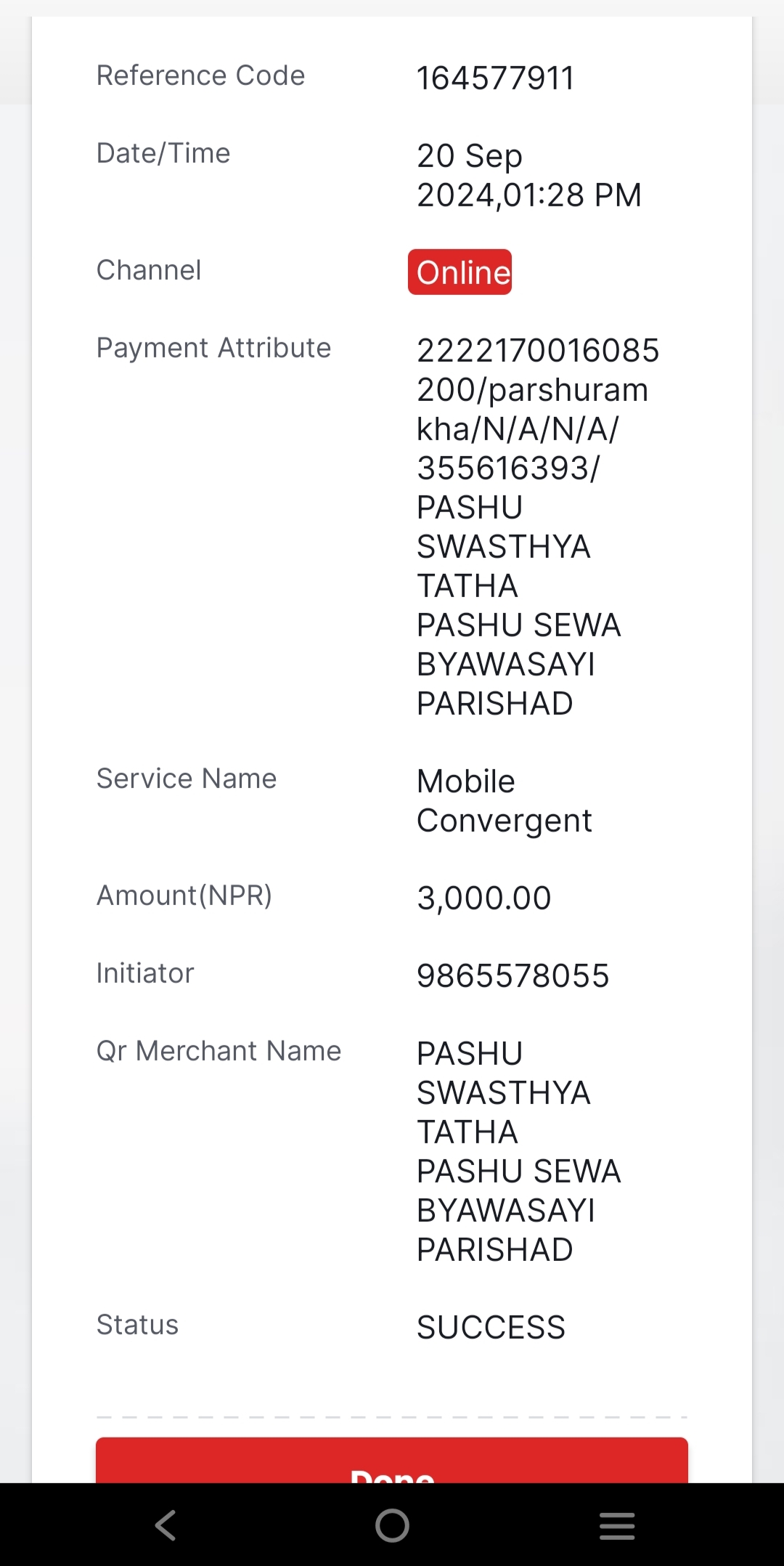
Task: Tap the Android back navigation icon
Action: 166,1525
